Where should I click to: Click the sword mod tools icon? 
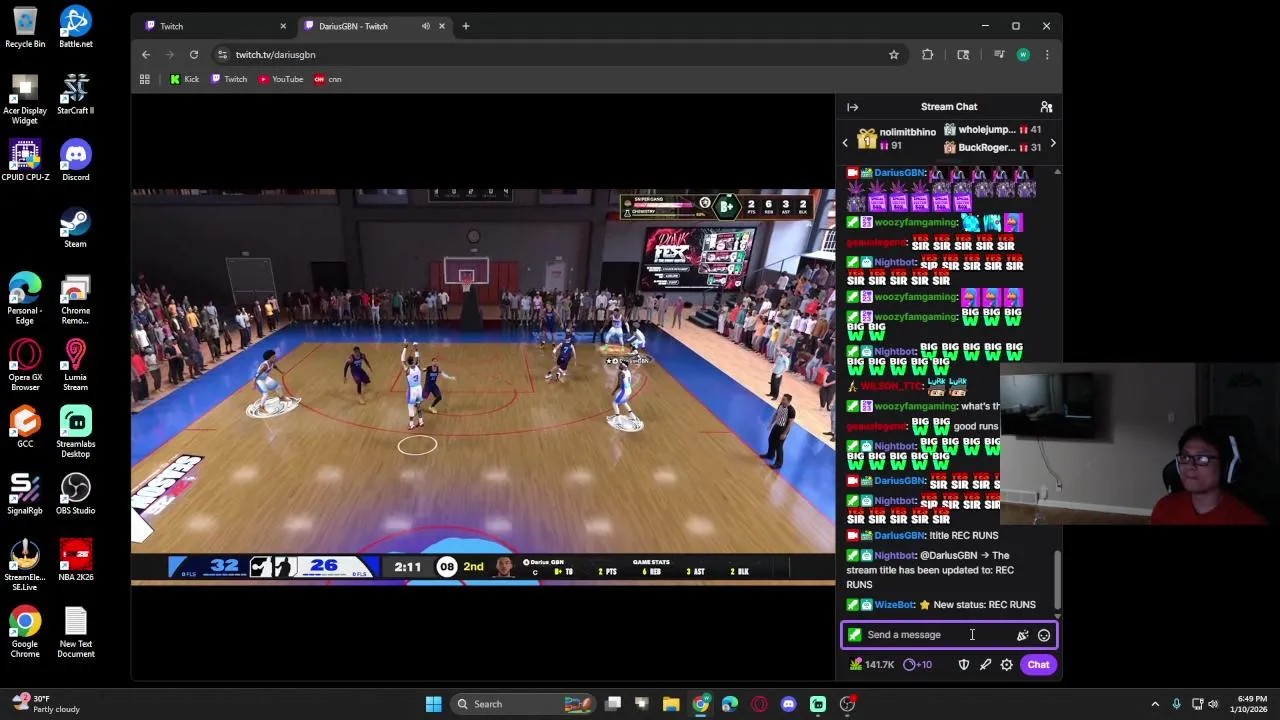(x=985, y=665)
